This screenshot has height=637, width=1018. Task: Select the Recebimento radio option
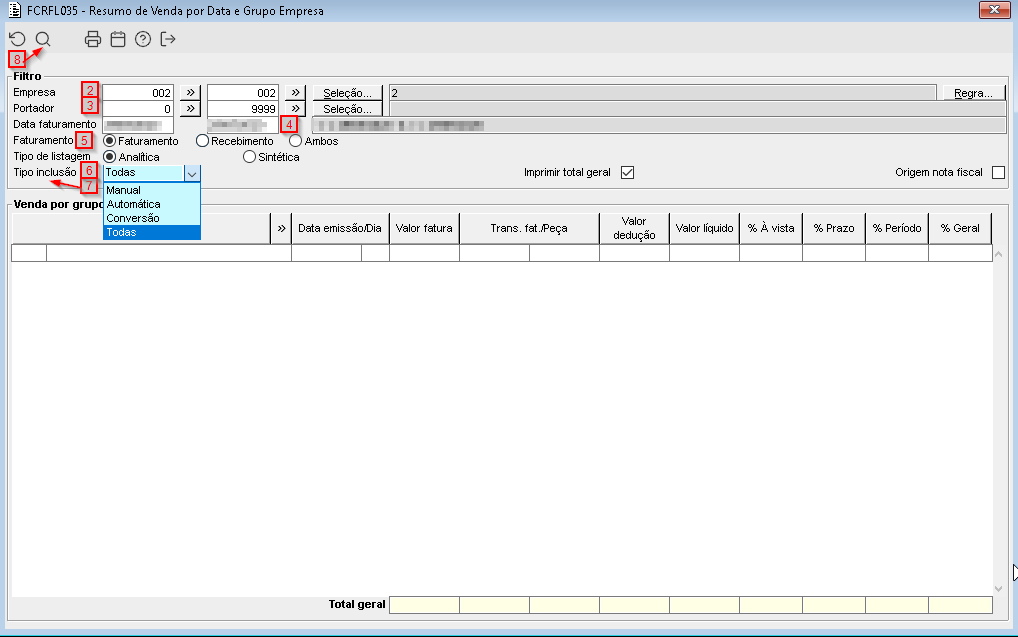coord(203,141)
